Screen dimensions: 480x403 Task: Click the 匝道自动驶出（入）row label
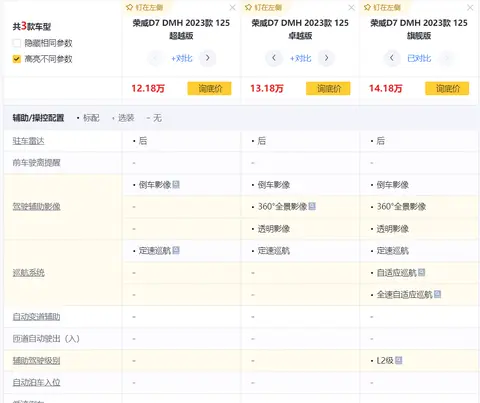46,339
